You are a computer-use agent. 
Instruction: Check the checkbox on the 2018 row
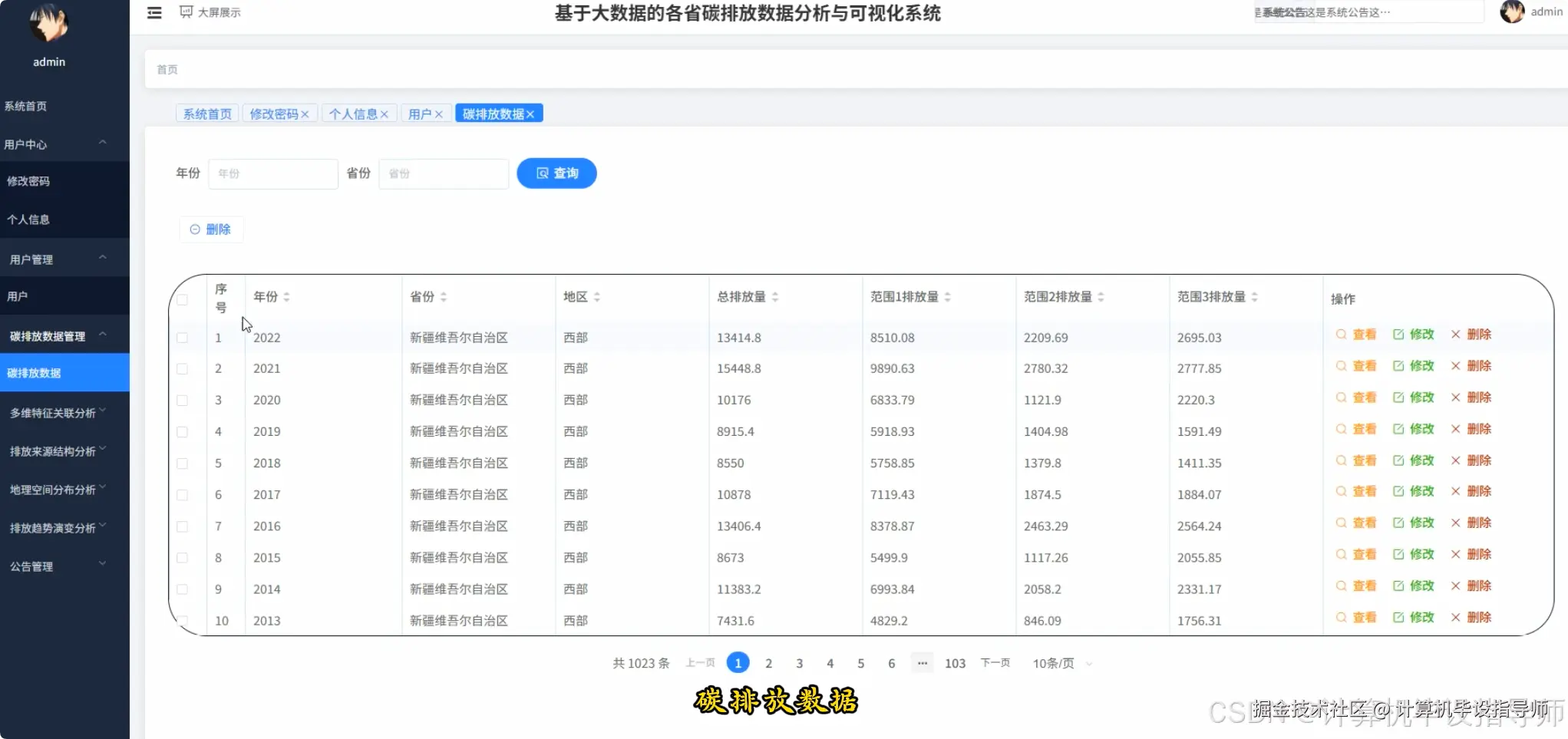182,464
